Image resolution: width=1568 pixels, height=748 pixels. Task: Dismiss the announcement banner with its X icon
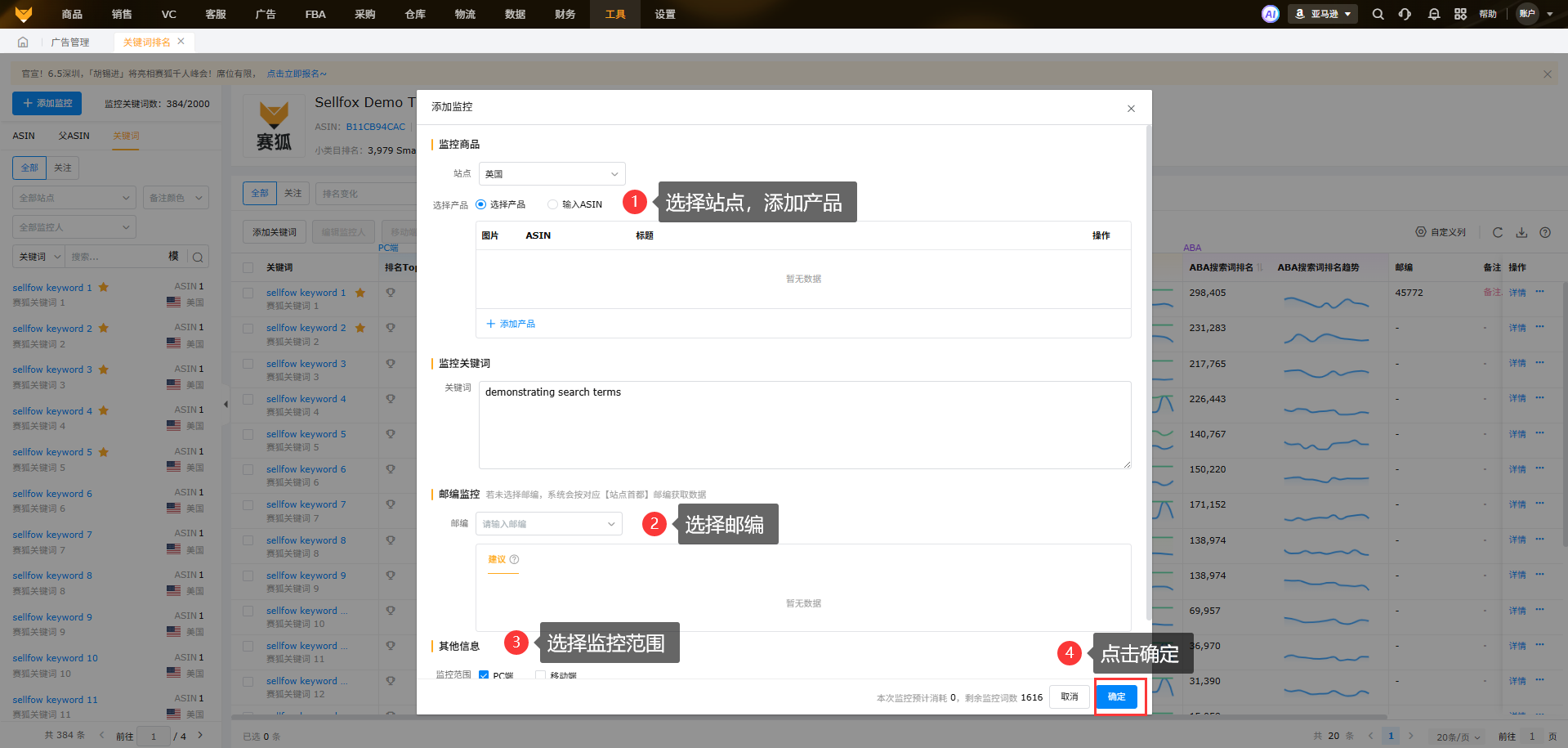(x=1547, y=74)
